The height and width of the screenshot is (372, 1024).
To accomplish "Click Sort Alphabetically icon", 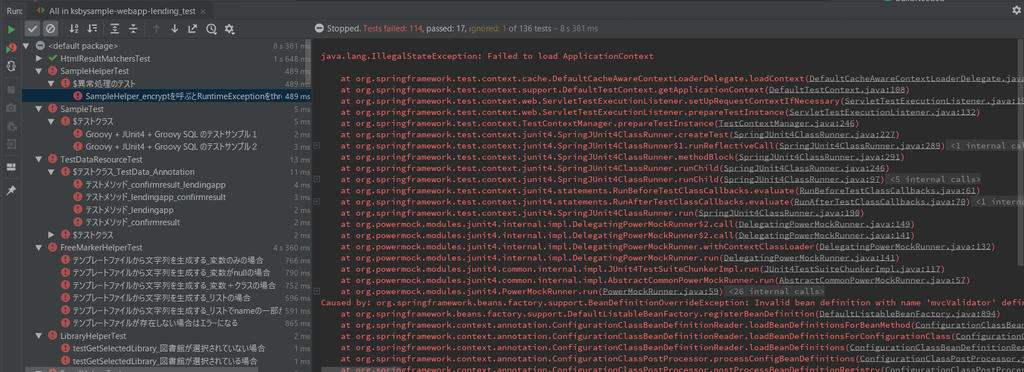I will (x=74, y=29).
